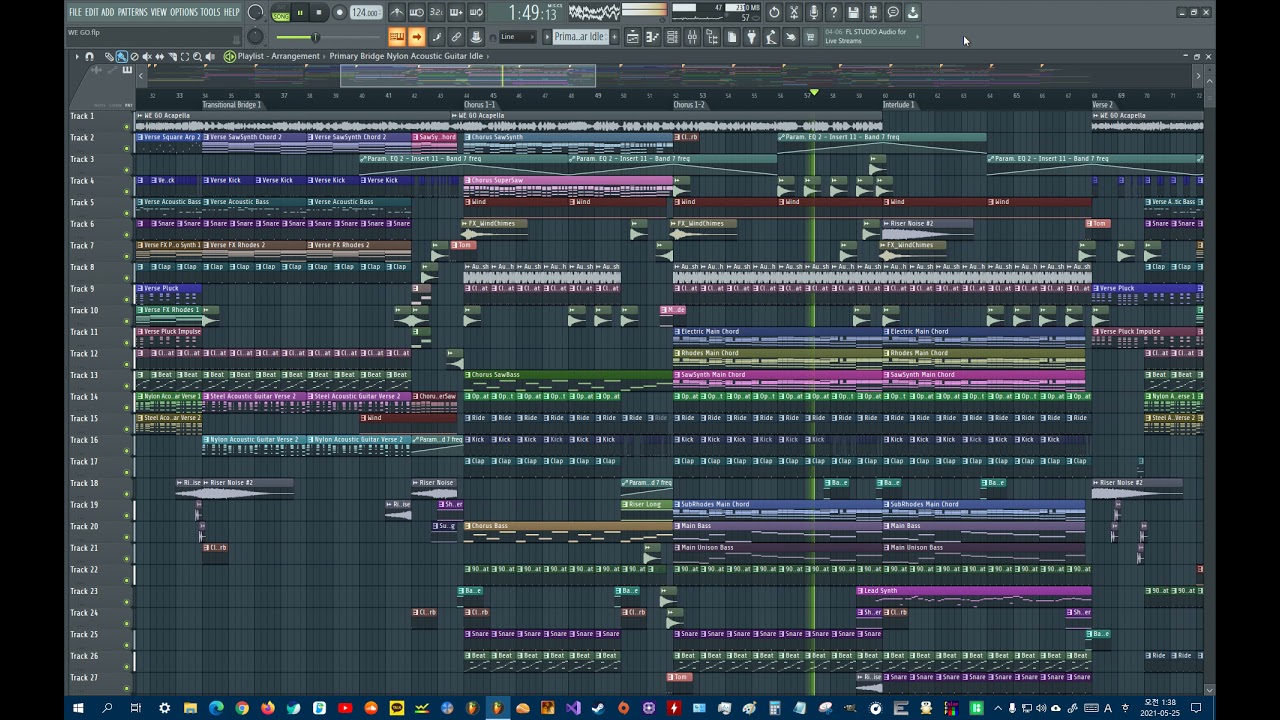Click the song position slider
Viewport: 1280px width, 720px height.
[x=328, y=37]
